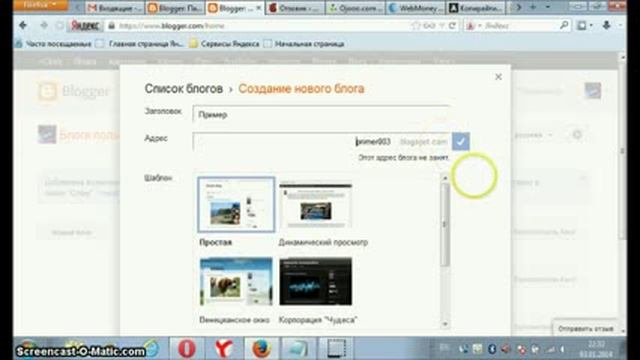640x360 pixels.
Task: Click the browser URL address bar
Action: (x=261, y=26)
